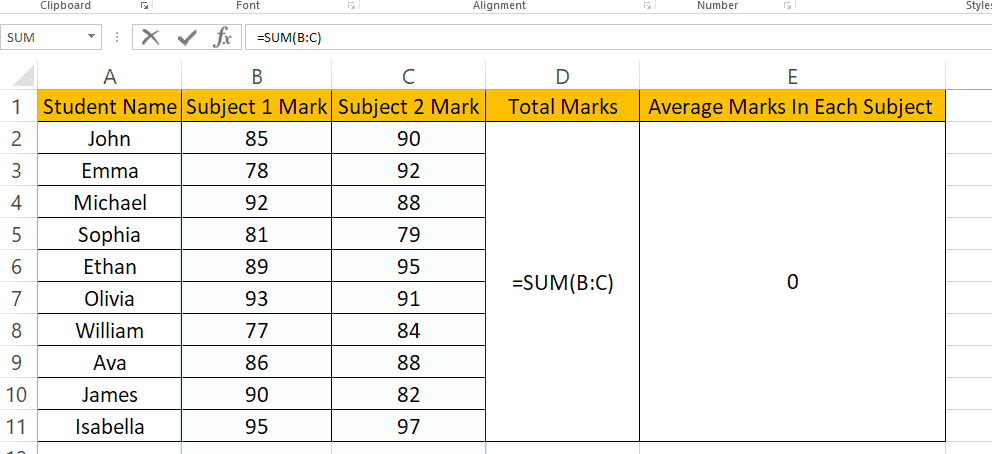Select column E header
992x454 pixels.
pyautogui.click(x=792, y=76)
